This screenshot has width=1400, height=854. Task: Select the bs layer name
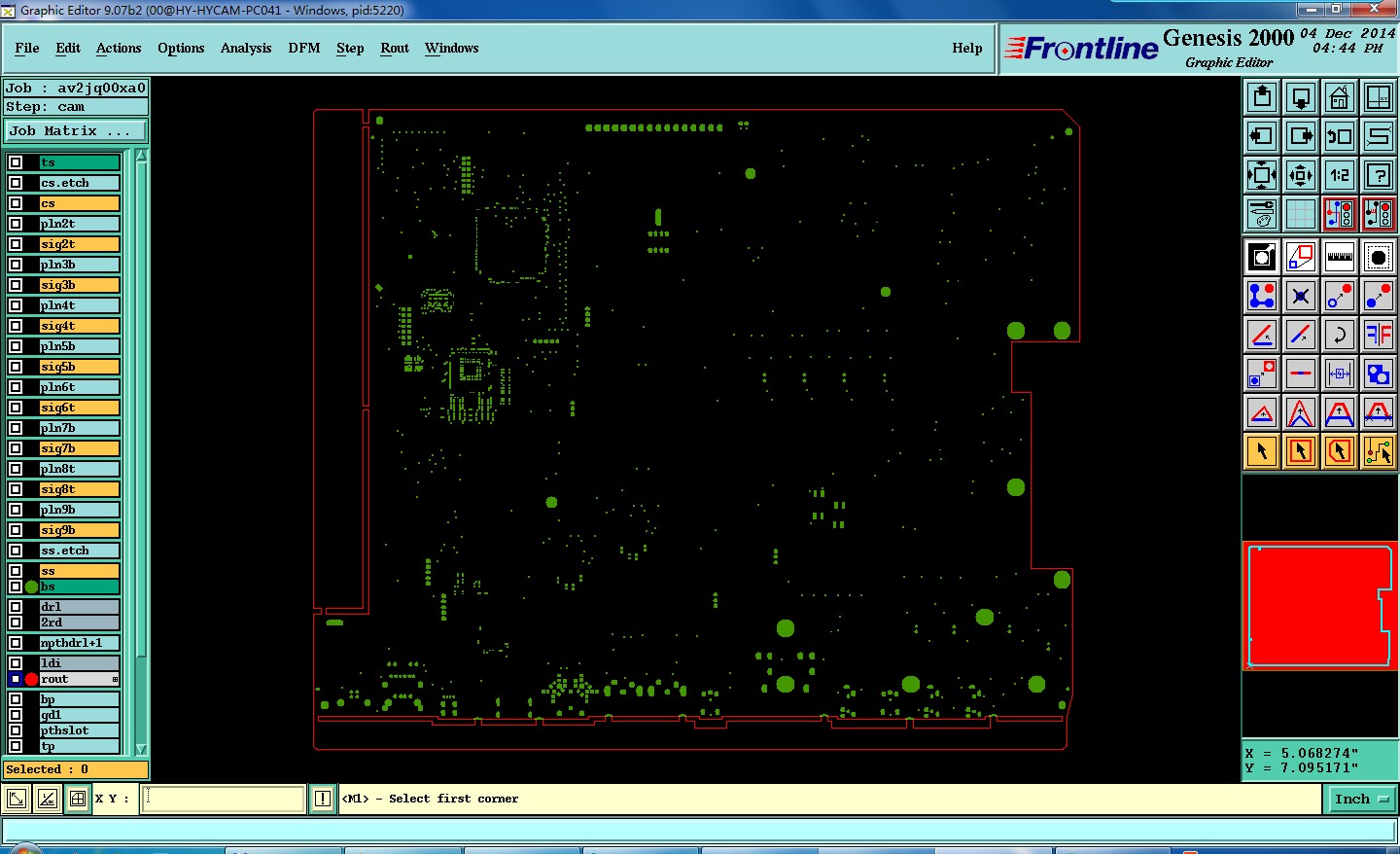click(80, 587)
